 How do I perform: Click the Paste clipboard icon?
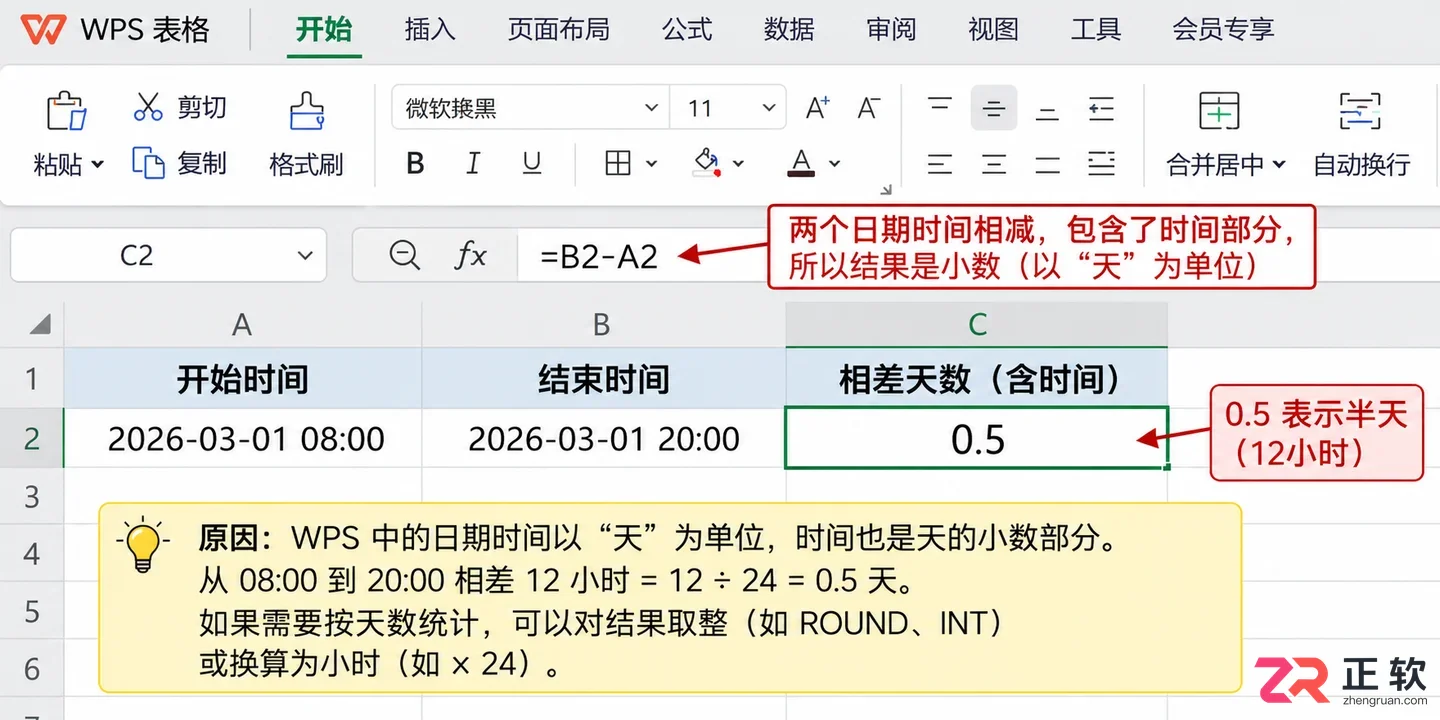(x=67, y=110)
